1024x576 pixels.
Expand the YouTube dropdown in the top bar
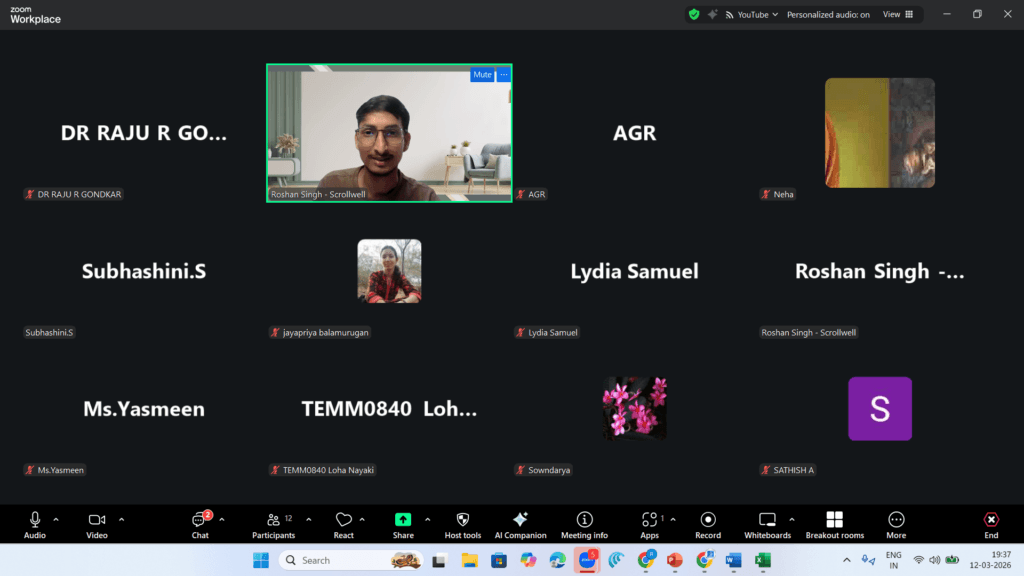775,14
